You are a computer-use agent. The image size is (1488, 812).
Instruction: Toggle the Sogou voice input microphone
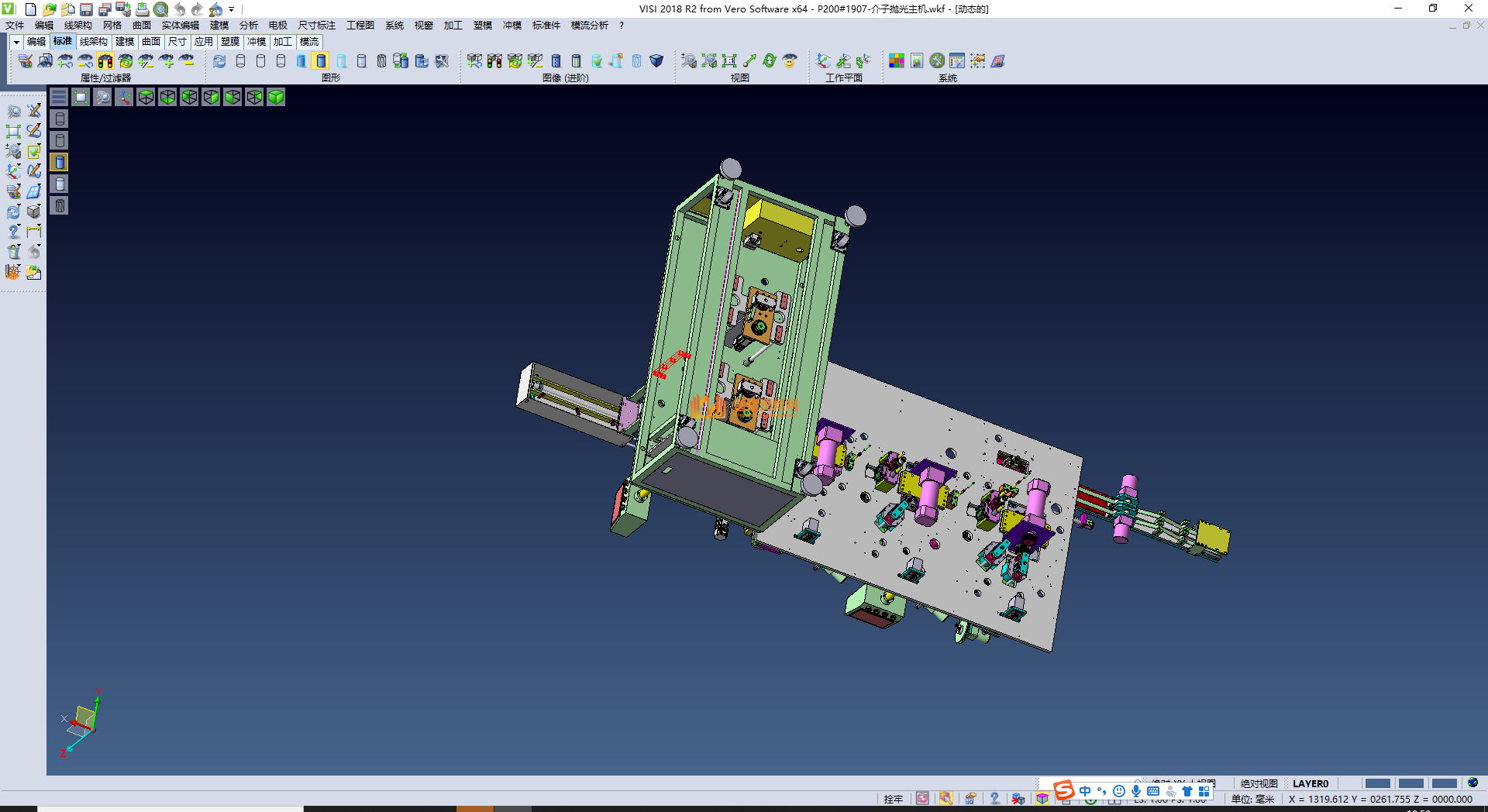1135,791
